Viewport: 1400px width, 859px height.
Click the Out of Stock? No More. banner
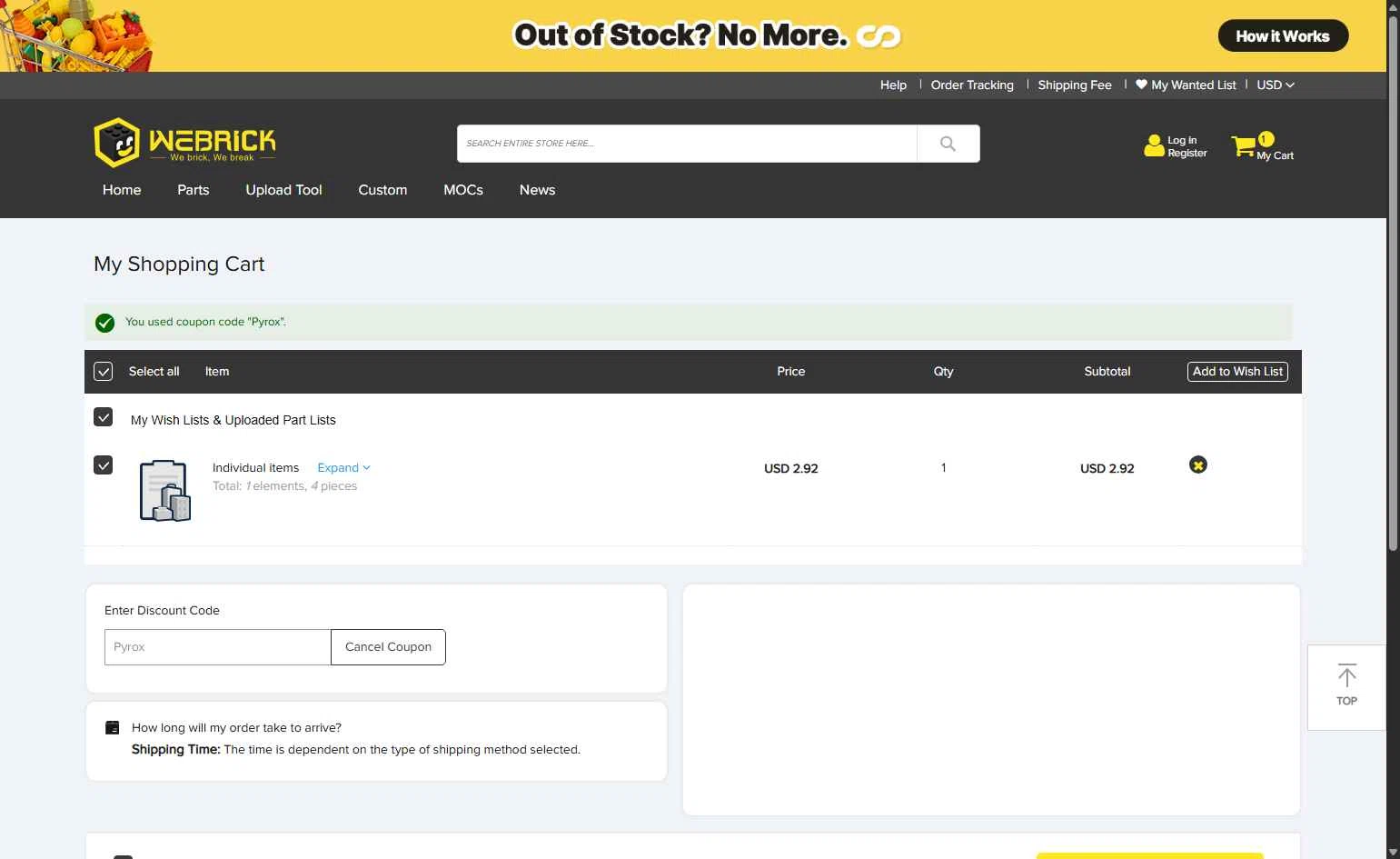pyautogui.click(x=693, y=35)
